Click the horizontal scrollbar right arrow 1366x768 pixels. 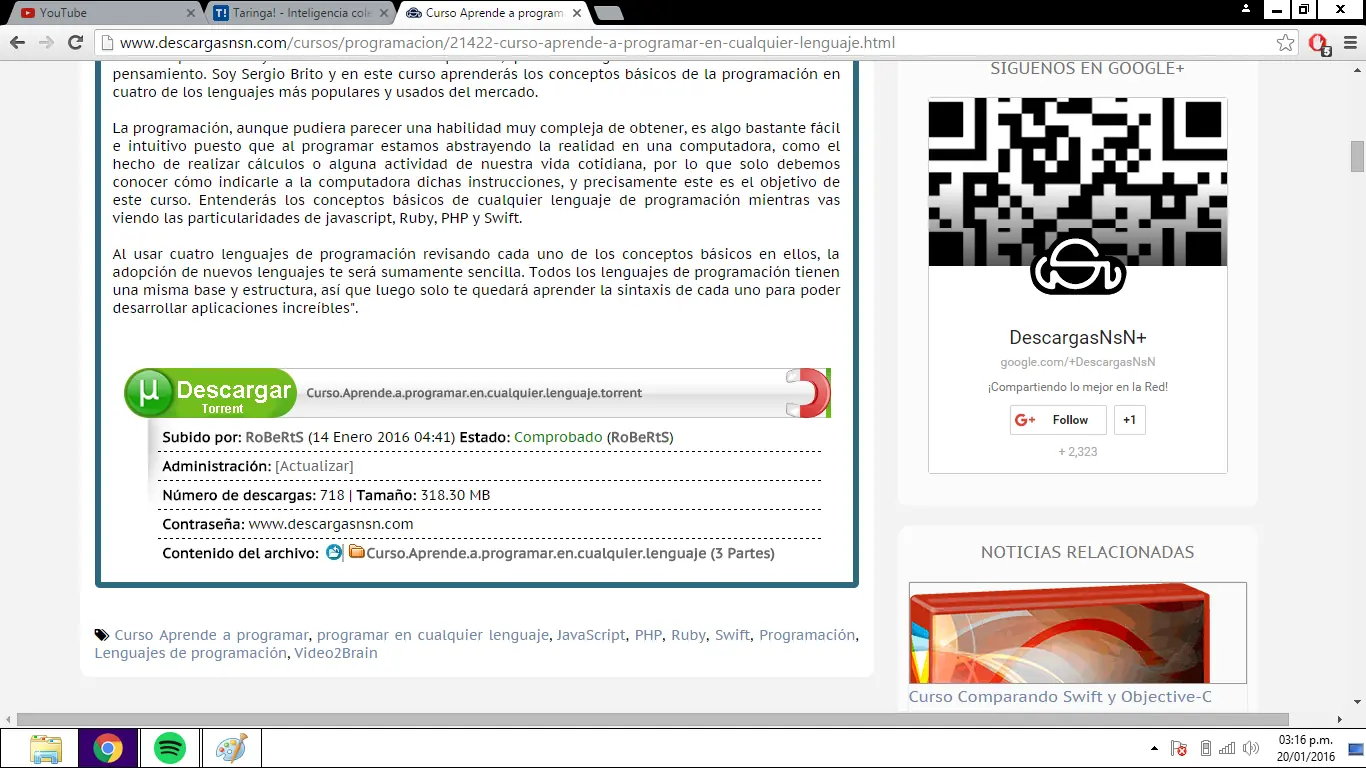[x=1342, y=719]
